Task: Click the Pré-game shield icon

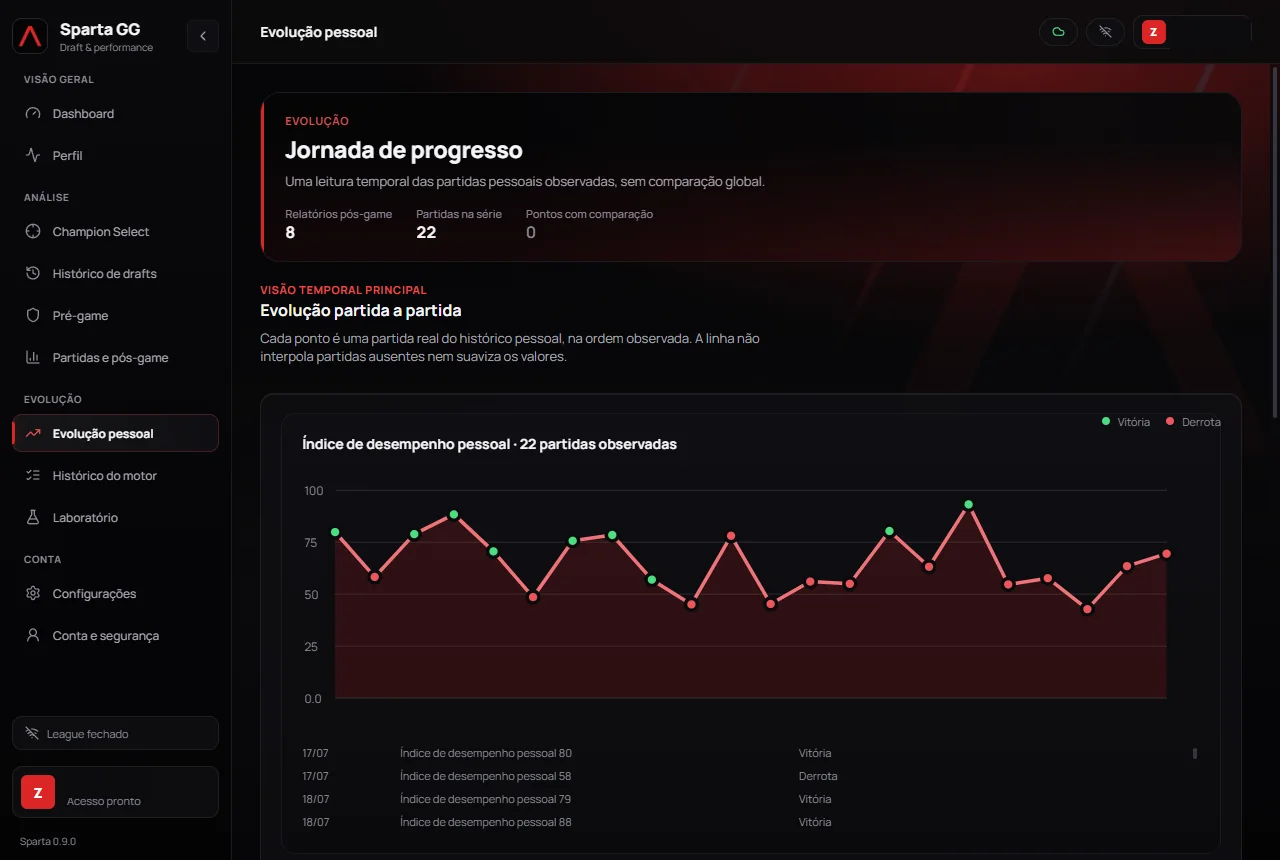Action: [x=33, y=316]
